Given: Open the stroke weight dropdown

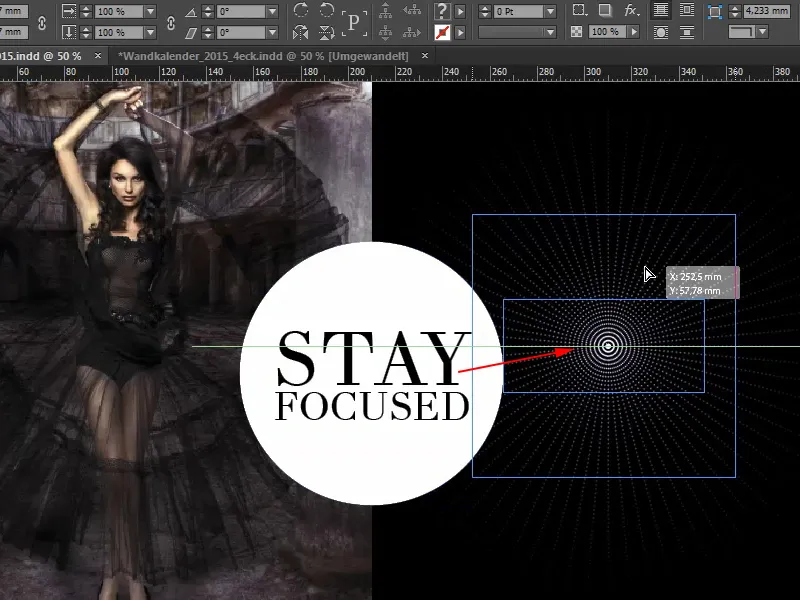Looking at the screenshot, I should tap(550, 11).
